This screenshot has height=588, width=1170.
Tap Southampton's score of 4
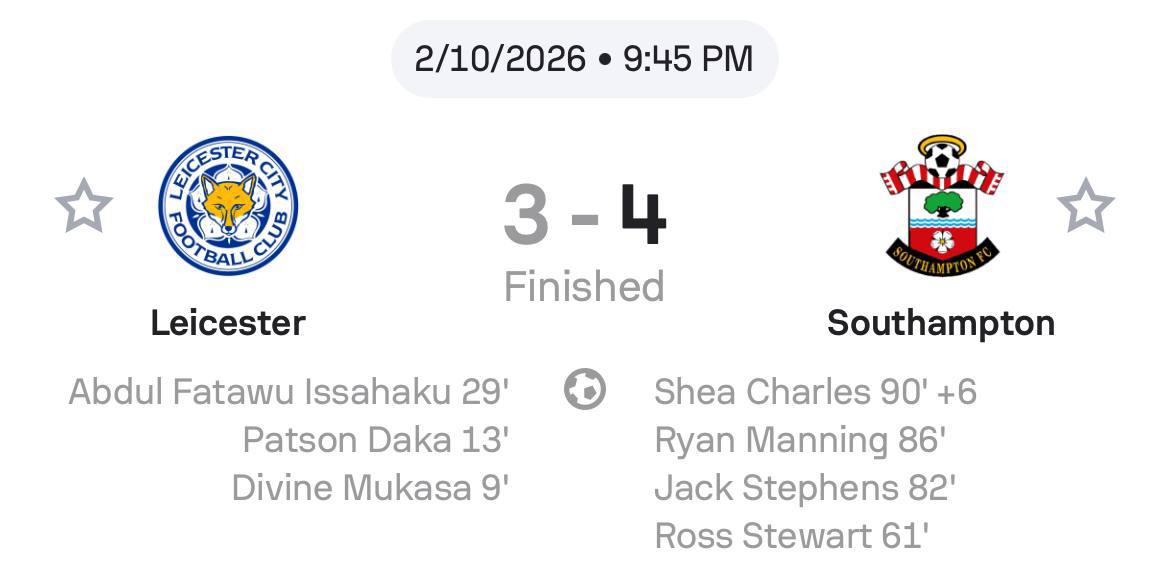(643, 215)
